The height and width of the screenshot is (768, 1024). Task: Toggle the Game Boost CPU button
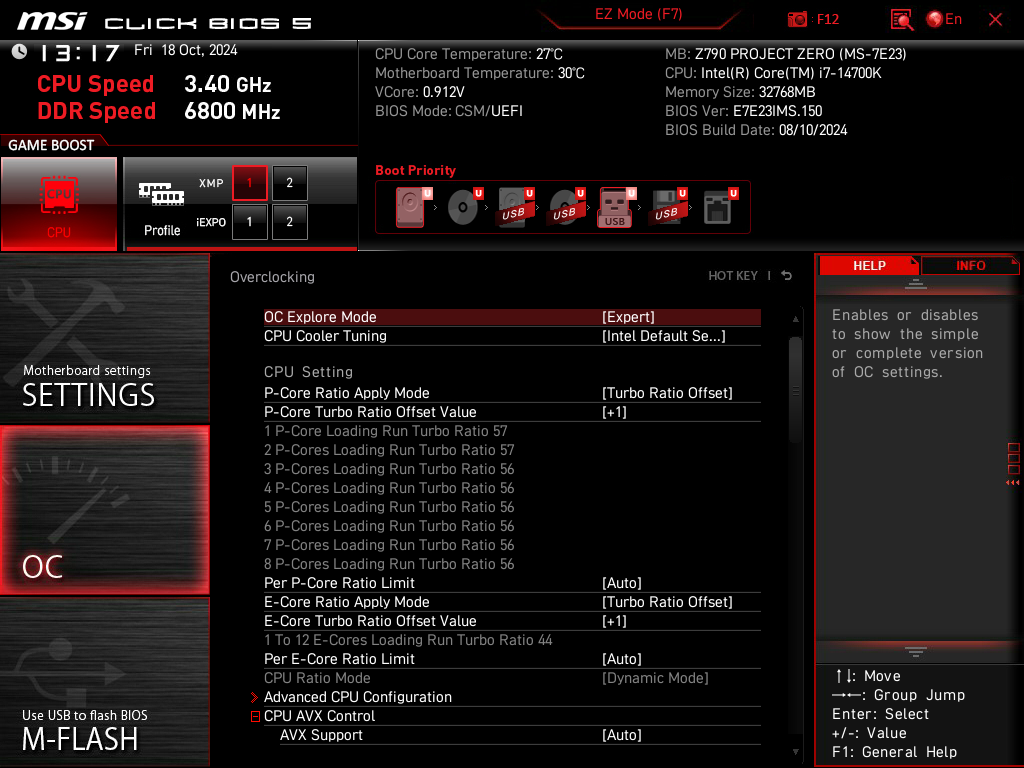click(x=59, y=204)
